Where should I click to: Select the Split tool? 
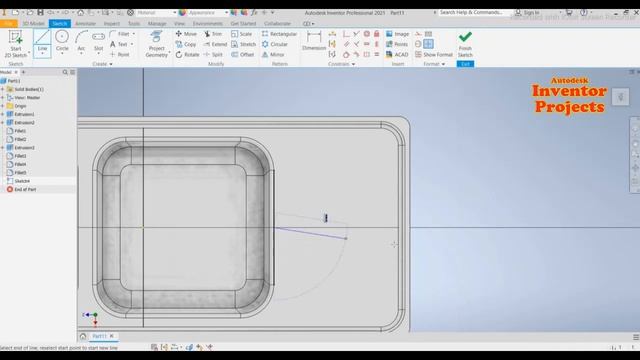coord(213,54)
